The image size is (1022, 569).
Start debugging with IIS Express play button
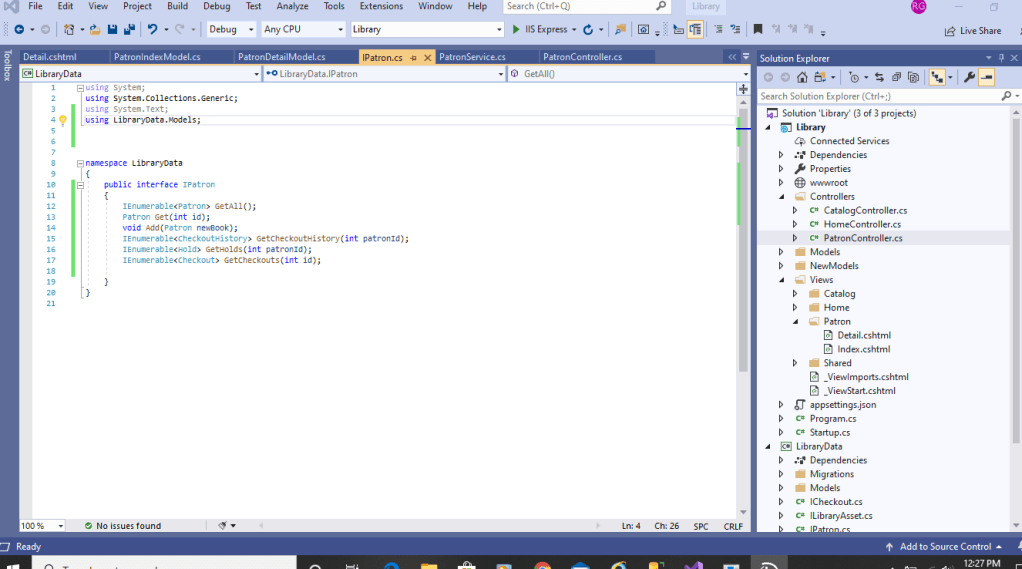517,30
